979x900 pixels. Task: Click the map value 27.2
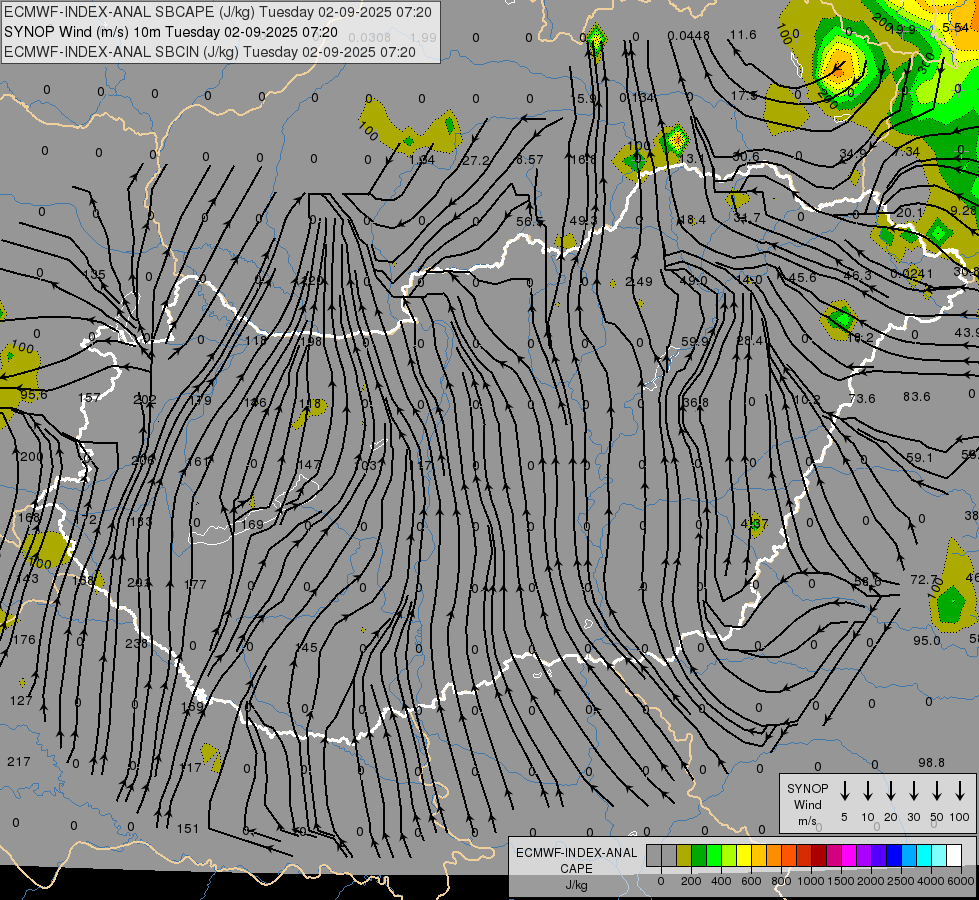[x=476, y=161]
